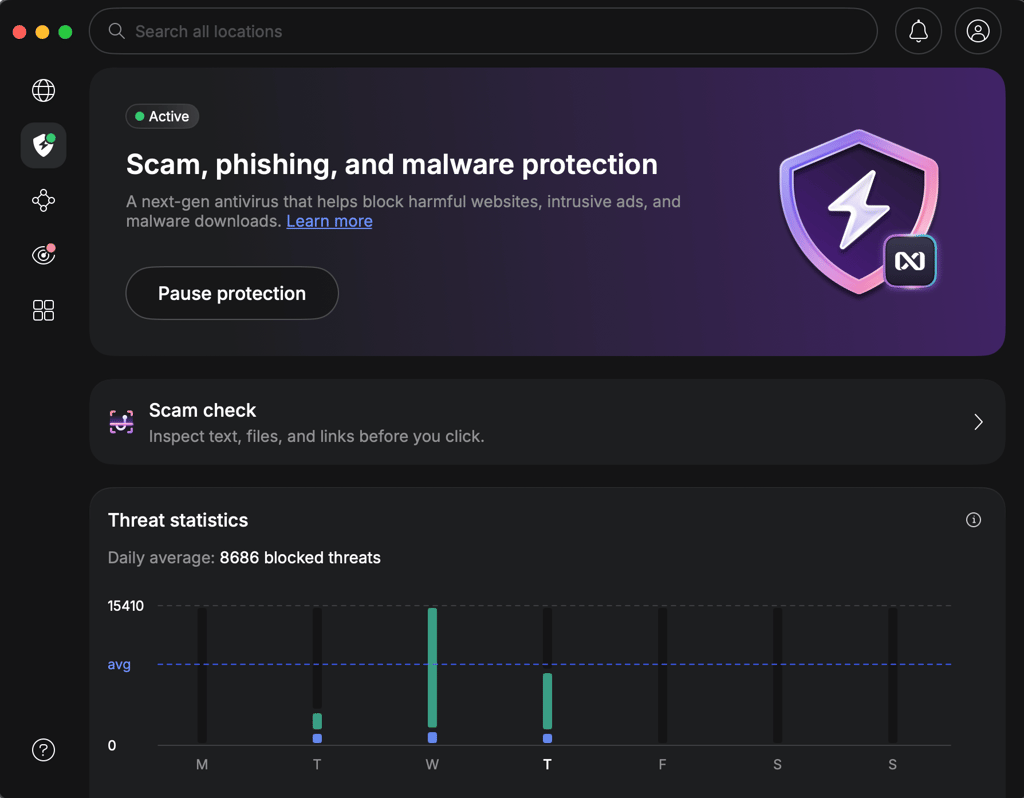The height and width of the screenshot is (798, 1024).
Task: Click the shield lightning illustration
Action: tap(859, 211)
